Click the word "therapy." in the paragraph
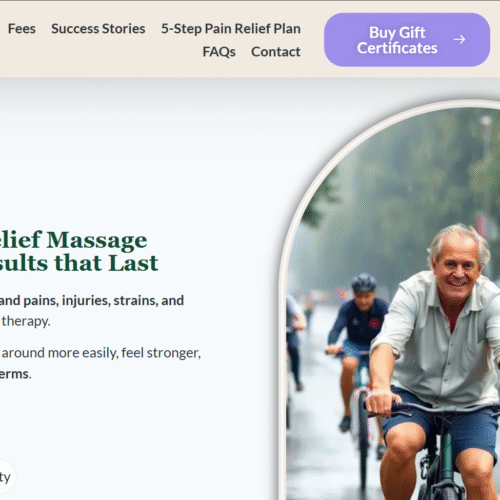 26,321
